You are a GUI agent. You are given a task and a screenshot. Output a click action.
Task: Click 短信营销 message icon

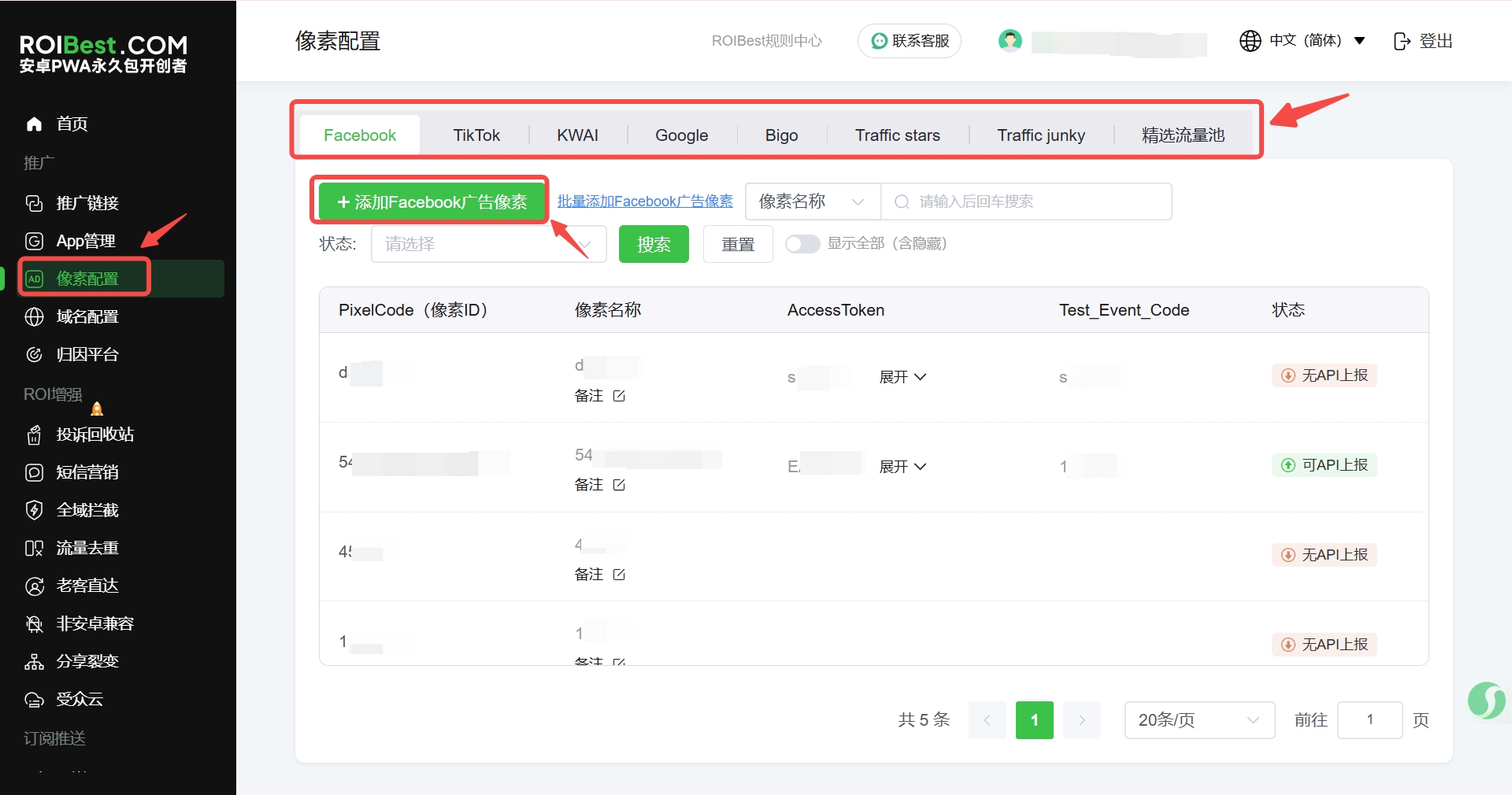[x=34, y=472]
